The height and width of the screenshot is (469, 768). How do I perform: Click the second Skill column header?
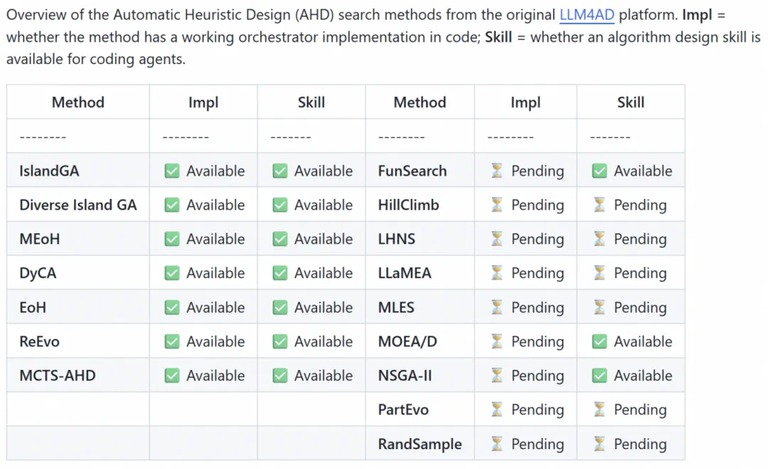[630, 102]
